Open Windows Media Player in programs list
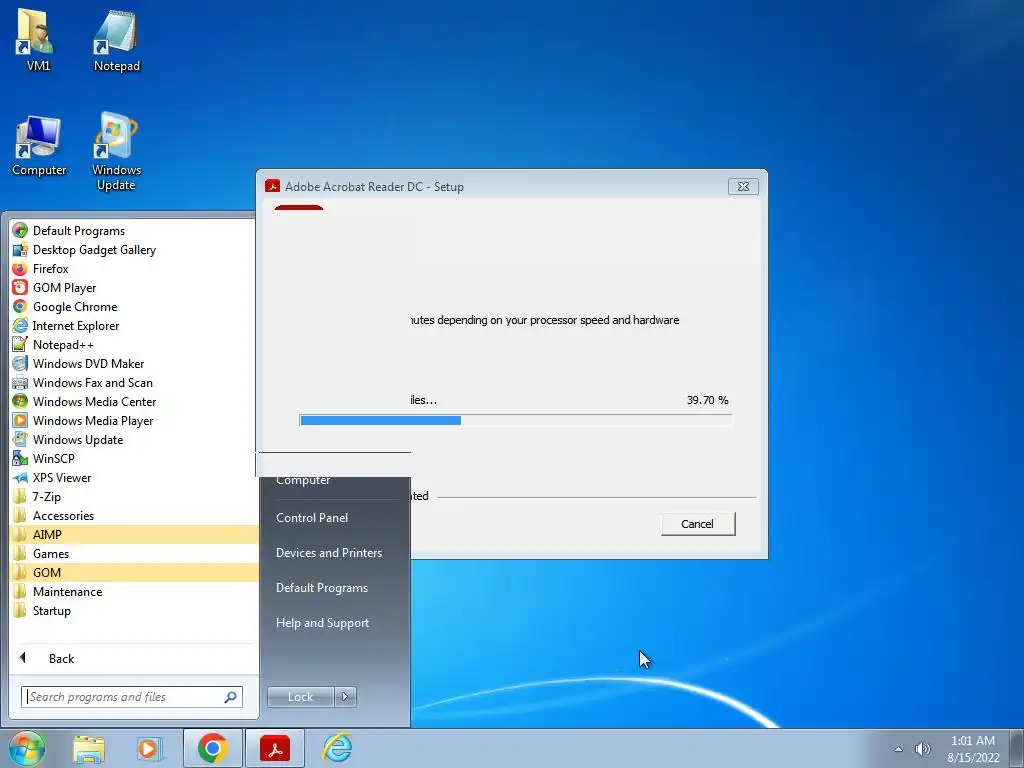 (x=133, y=420)
